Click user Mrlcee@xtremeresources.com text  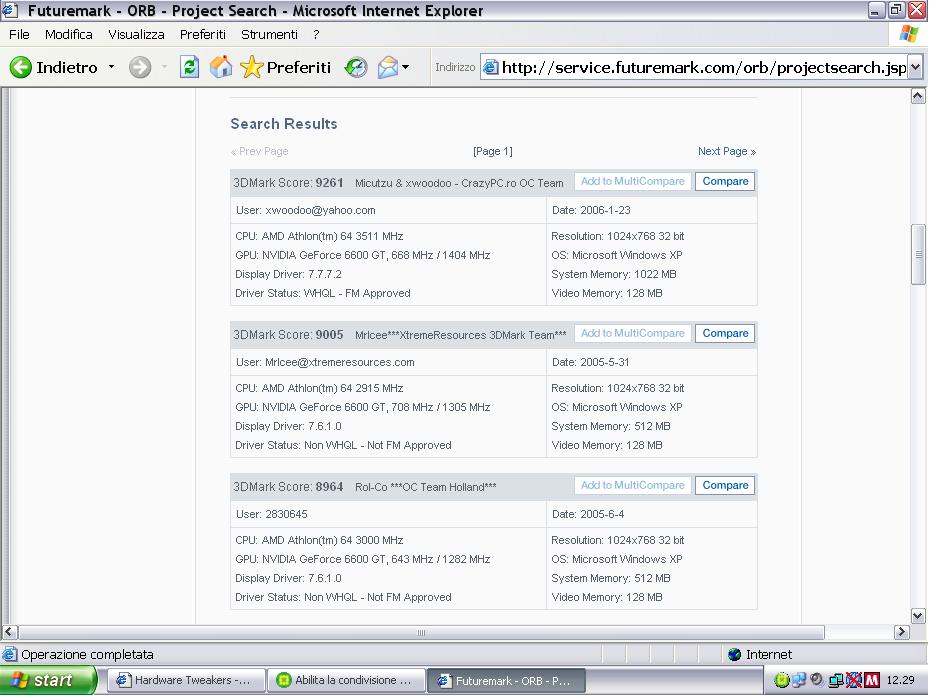[x=325, y=362]
